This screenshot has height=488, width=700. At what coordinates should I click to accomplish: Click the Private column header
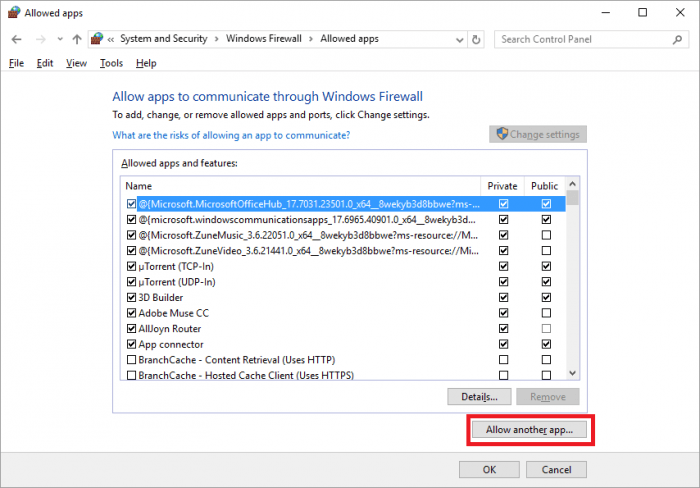pyautogui.click(x=502, y=186)
